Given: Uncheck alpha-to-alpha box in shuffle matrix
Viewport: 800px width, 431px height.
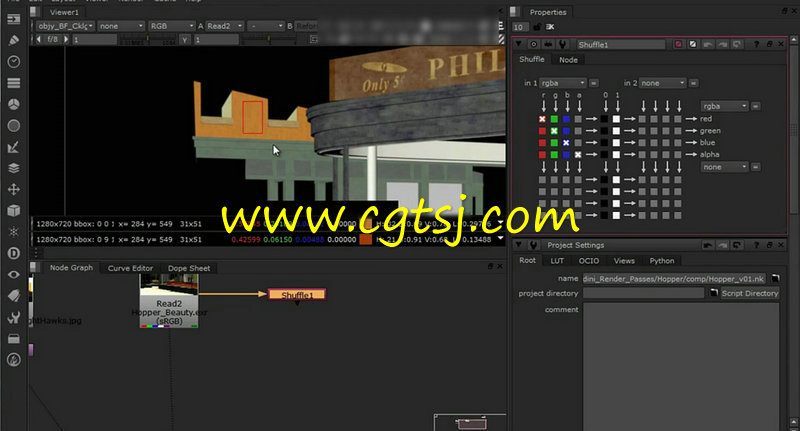Looking at the screenshot, I should [578, 155].
